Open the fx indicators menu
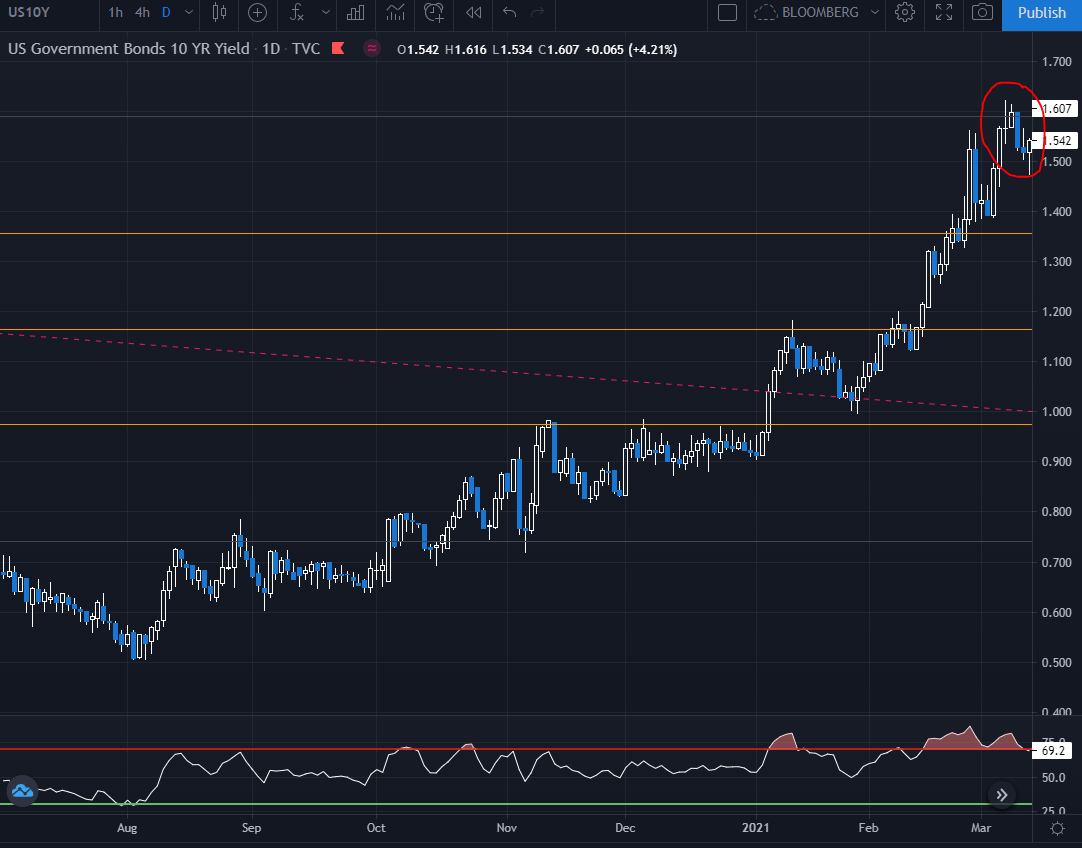Image resolution: width=1082 pixels, height=848 pixels. [x=297, y=12]
